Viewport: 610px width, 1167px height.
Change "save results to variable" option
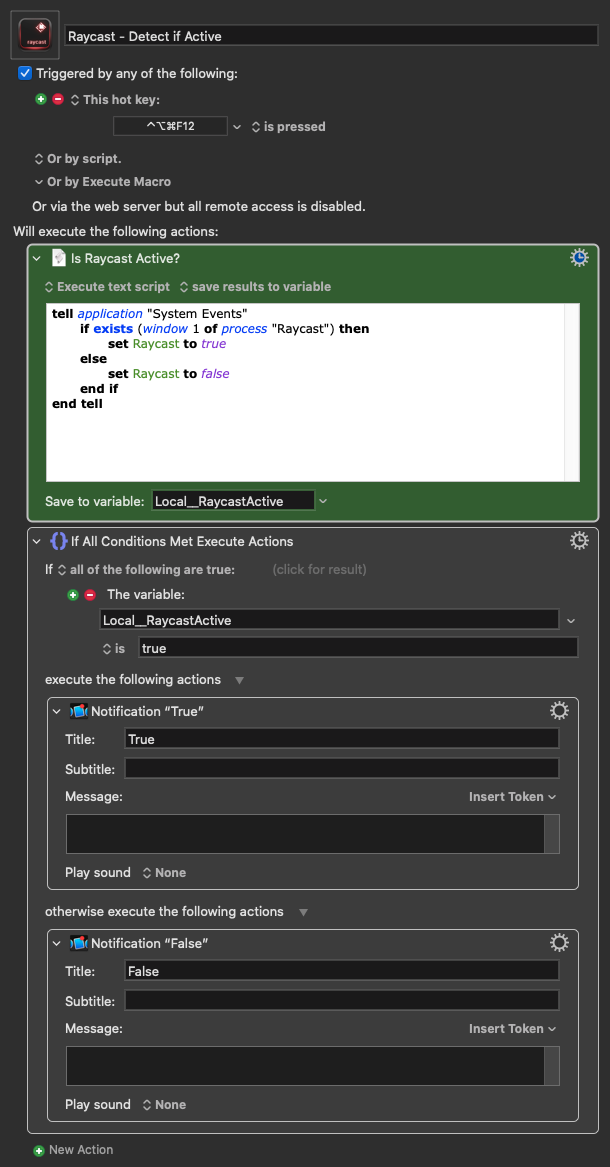tap(255, 287)
